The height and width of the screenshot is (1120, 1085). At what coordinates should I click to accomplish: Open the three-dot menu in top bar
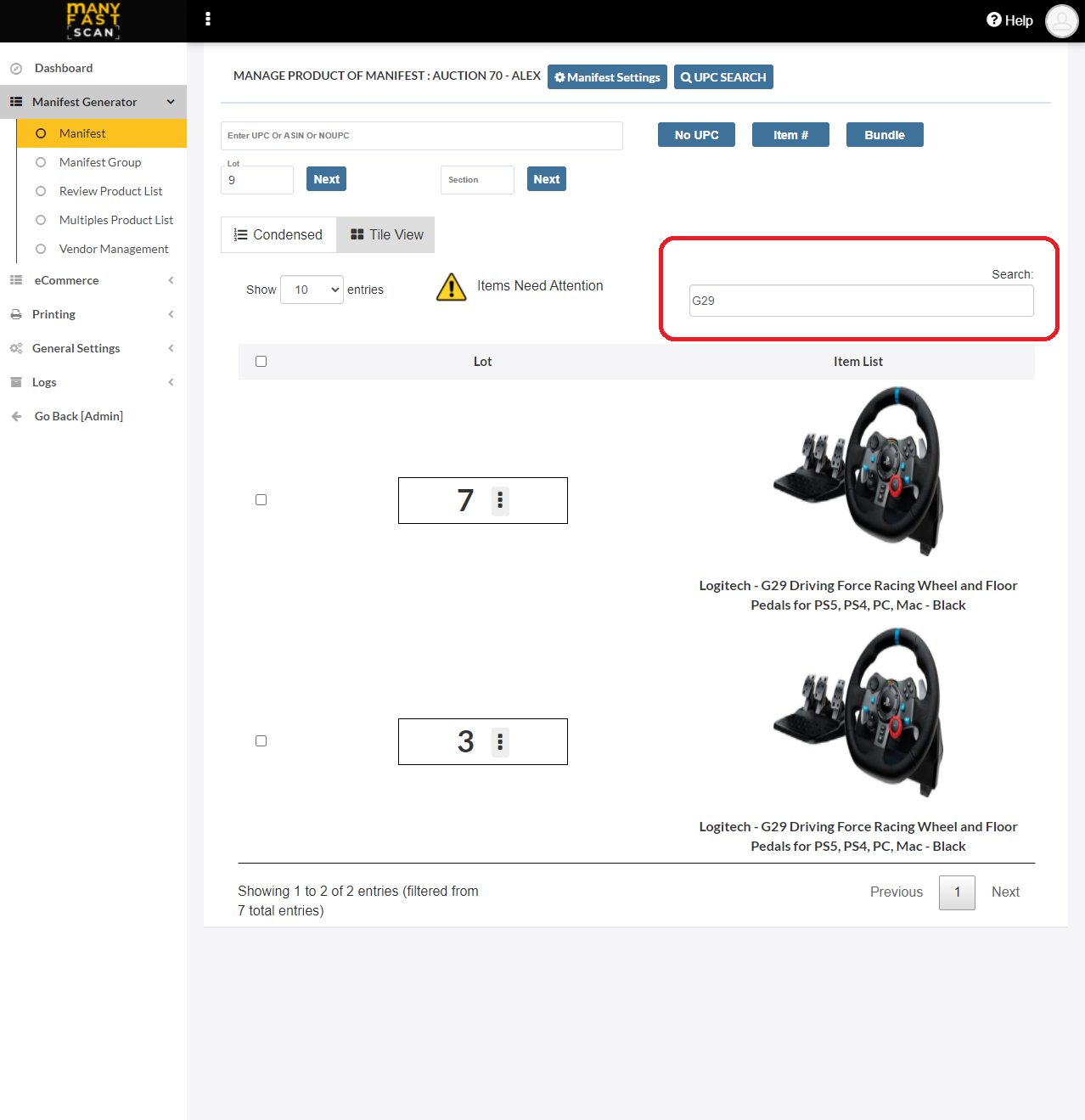[x=208, y=19]
